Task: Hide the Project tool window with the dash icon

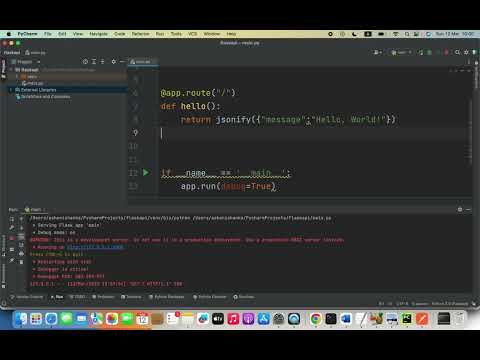Action: [x=122, y=62]
